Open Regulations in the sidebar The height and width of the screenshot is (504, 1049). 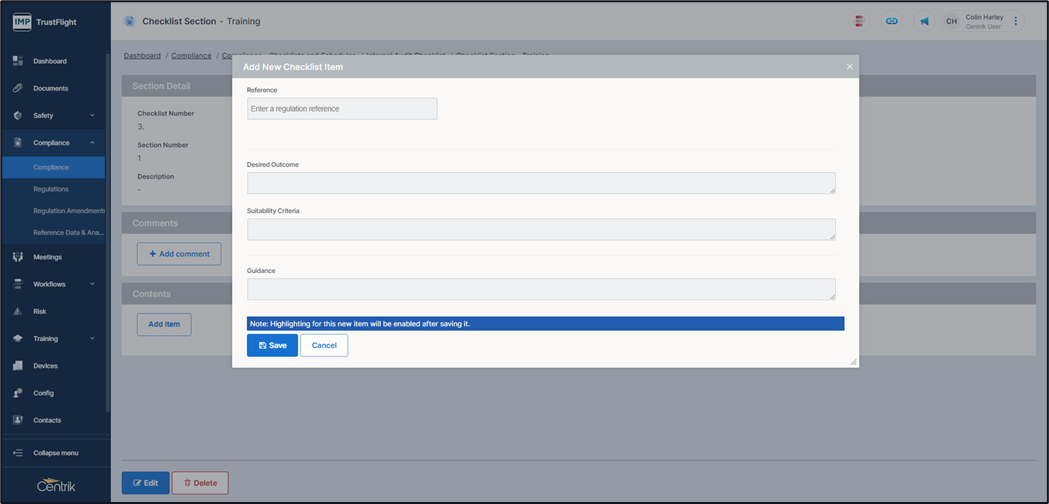pos(51,189)
